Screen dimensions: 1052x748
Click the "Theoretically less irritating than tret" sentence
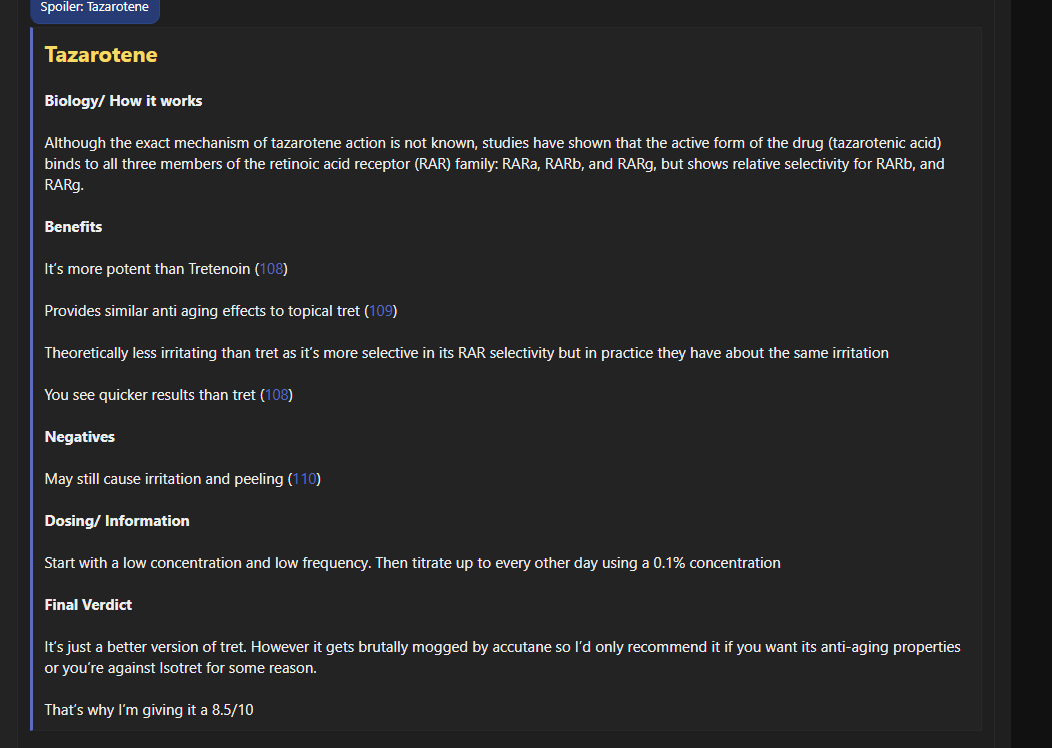coord(466,353)
